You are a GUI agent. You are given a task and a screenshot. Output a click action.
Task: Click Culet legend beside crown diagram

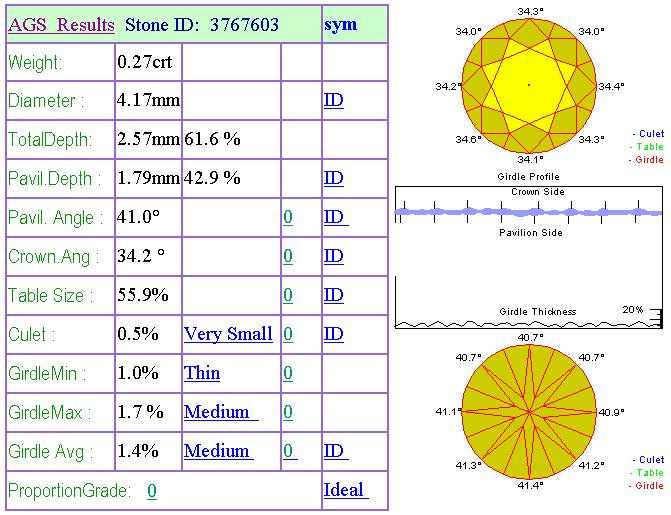coord(648,134)
